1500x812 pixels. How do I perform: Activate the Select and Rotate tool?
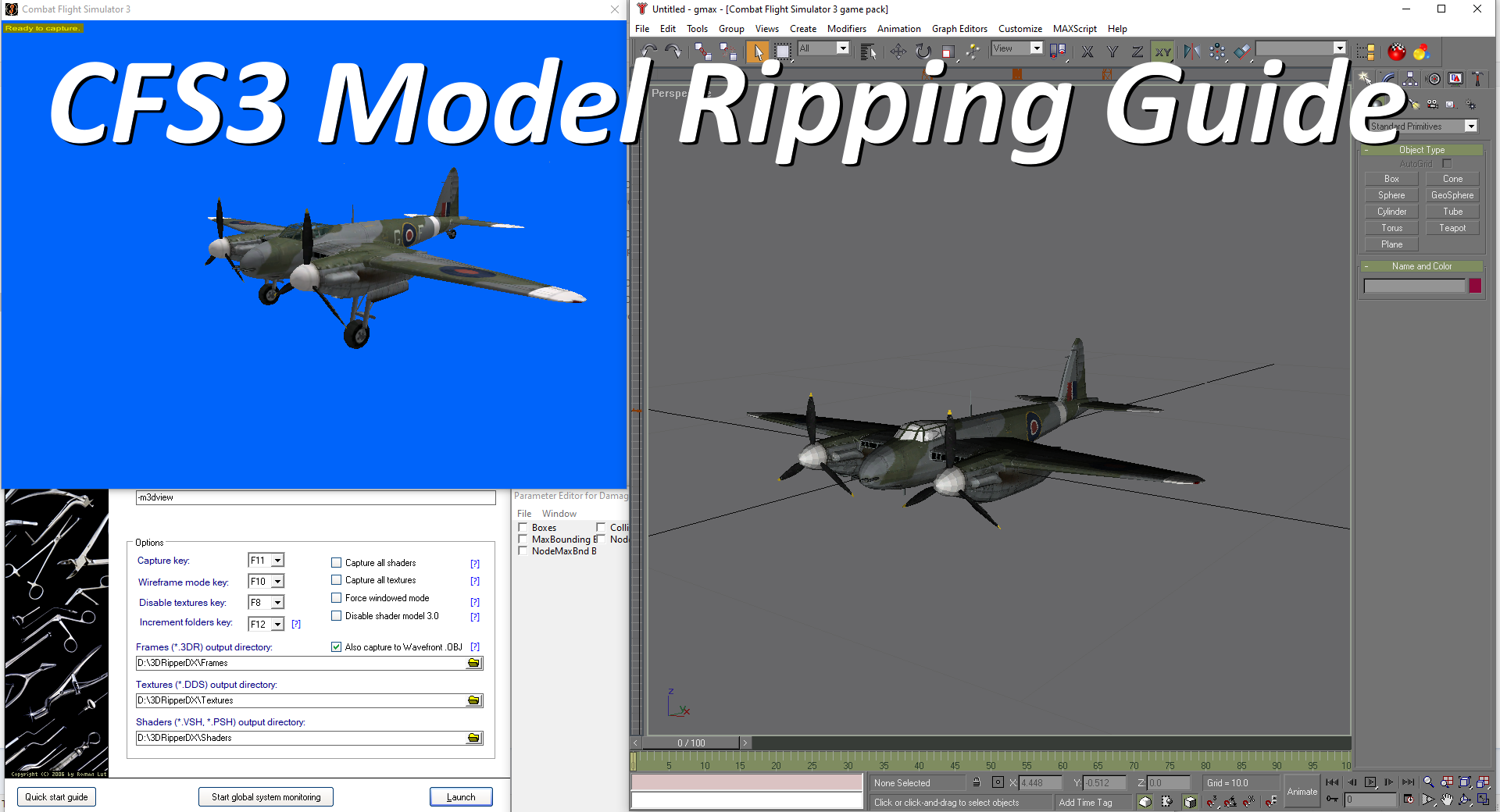(923, 52)
